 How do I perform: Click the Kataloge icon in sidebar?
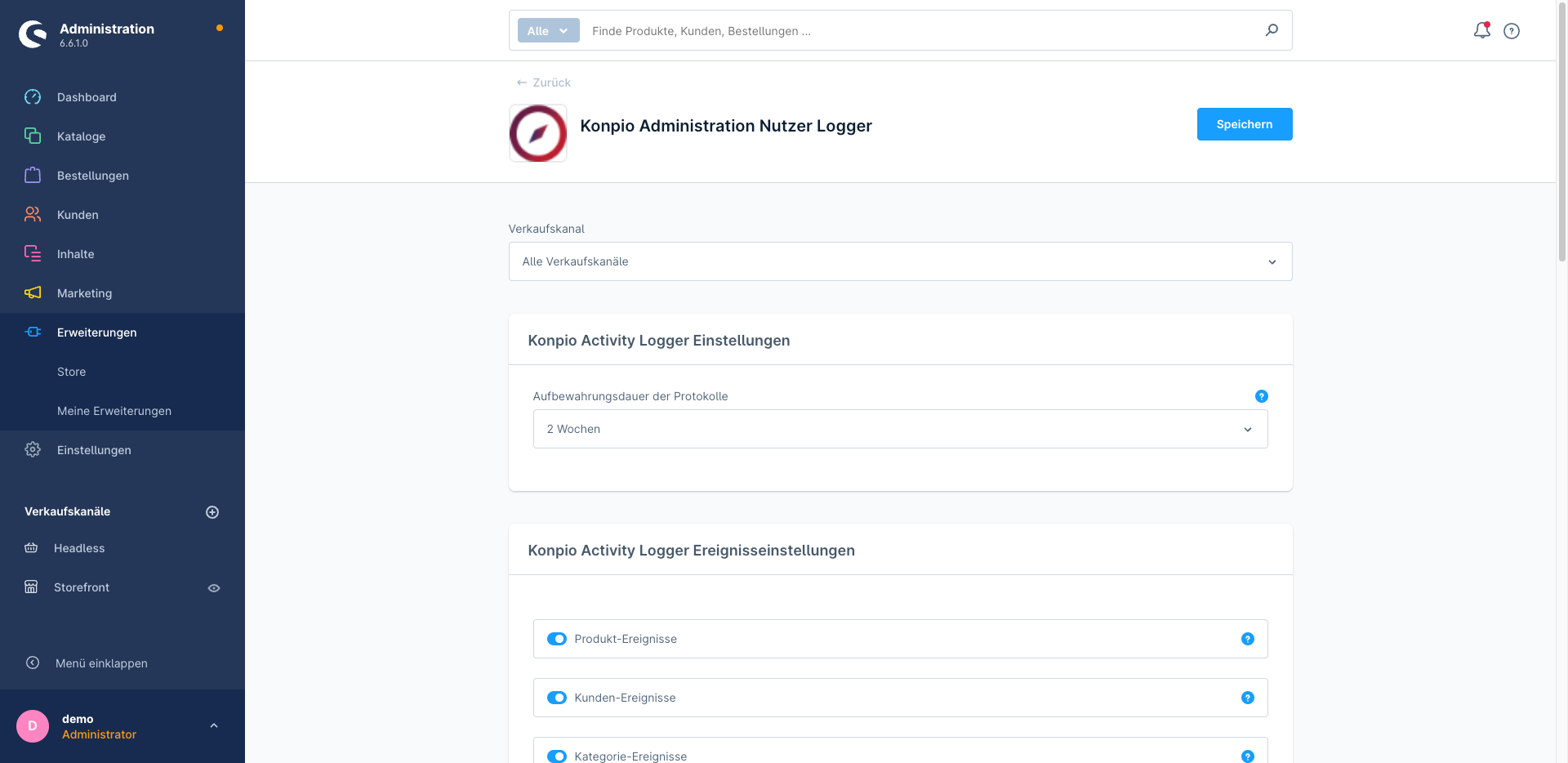click(x=33, y=136)
